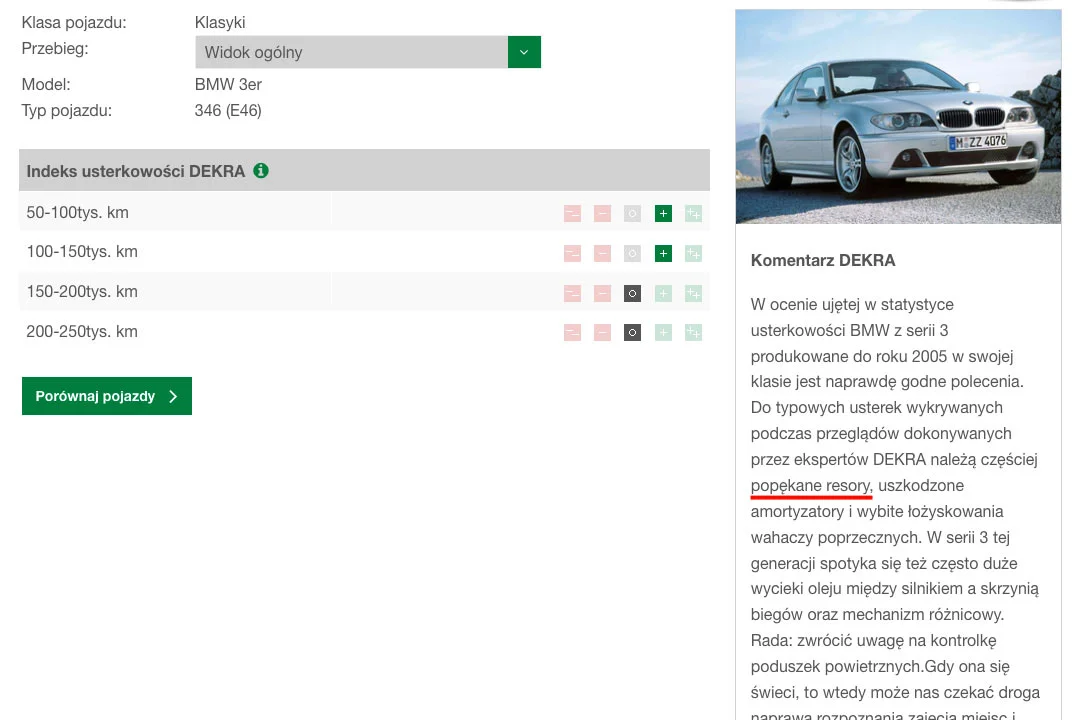Viewport: 1081px width, 720px height.
Task: Select double-plus rating in 150-200tys. km row
Action: pyautogui.click(x=694, y=294)
